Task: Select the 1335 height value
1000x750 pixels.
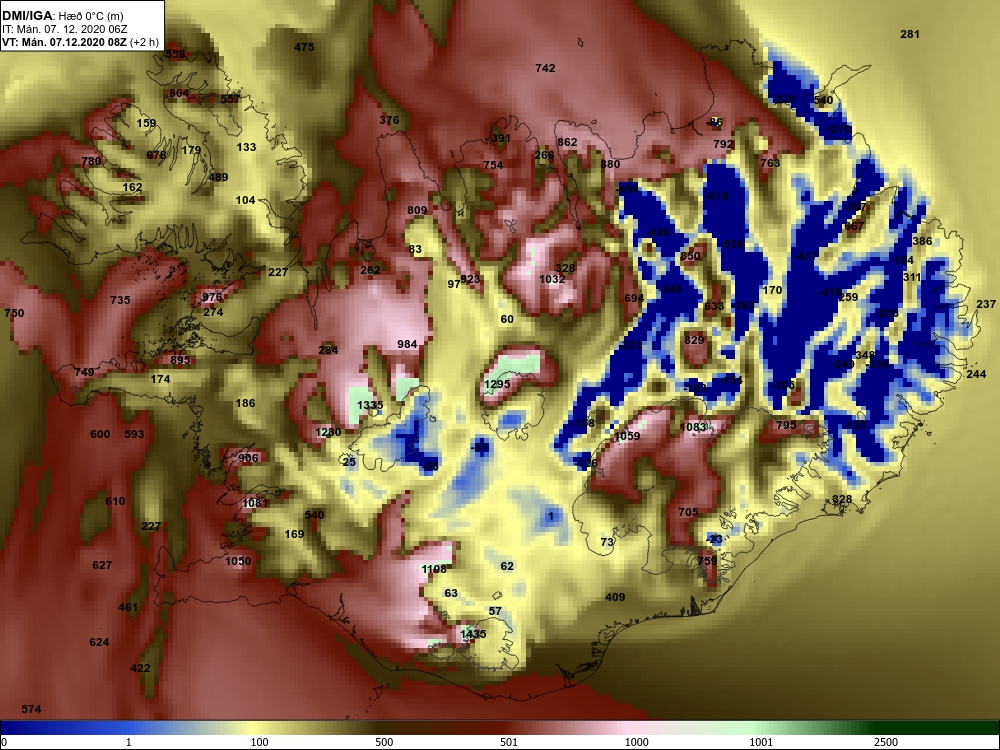Action: 370,405
